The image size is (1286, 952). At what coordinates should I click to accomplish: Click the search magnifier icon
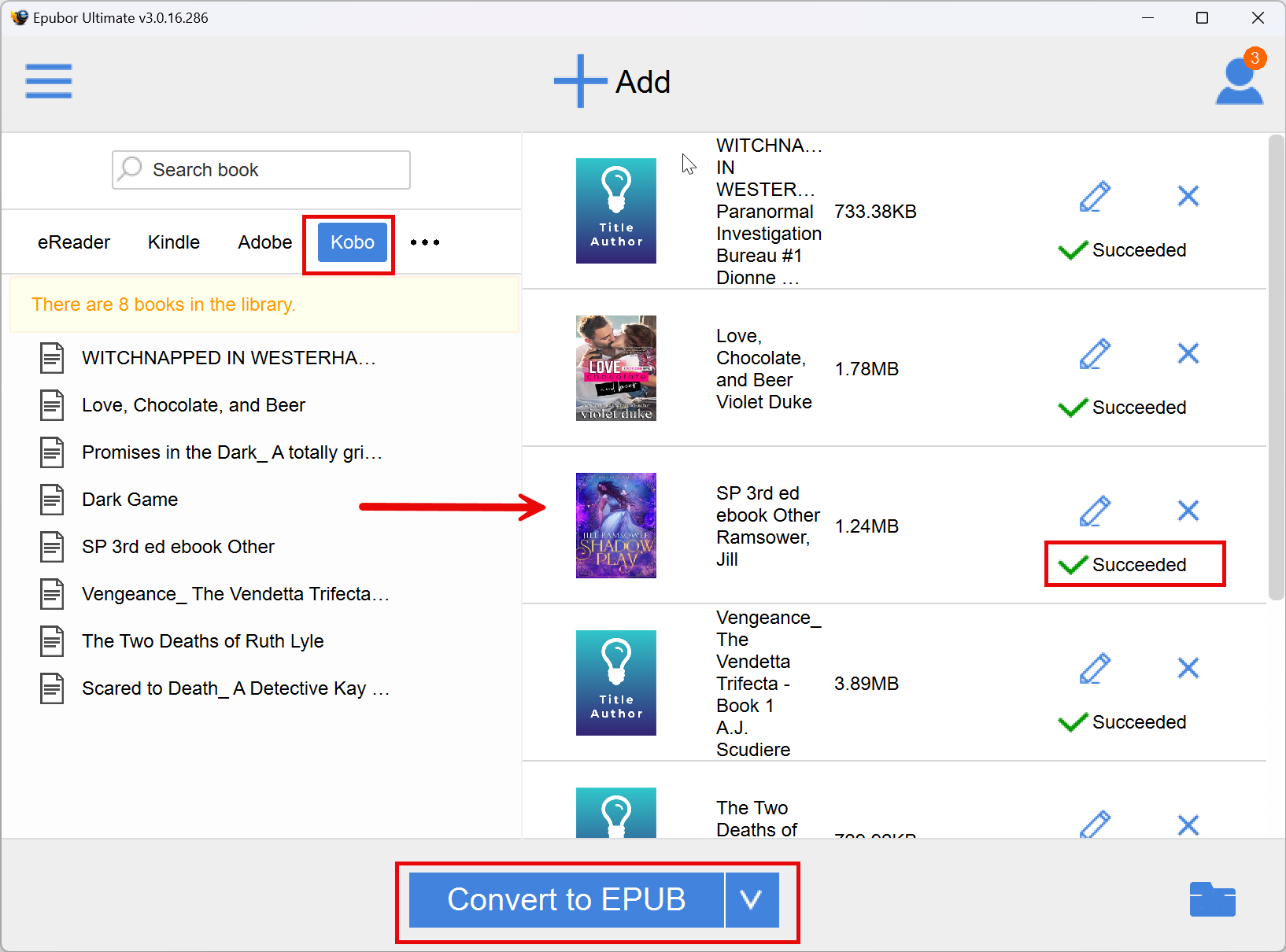tap(131, 168)
